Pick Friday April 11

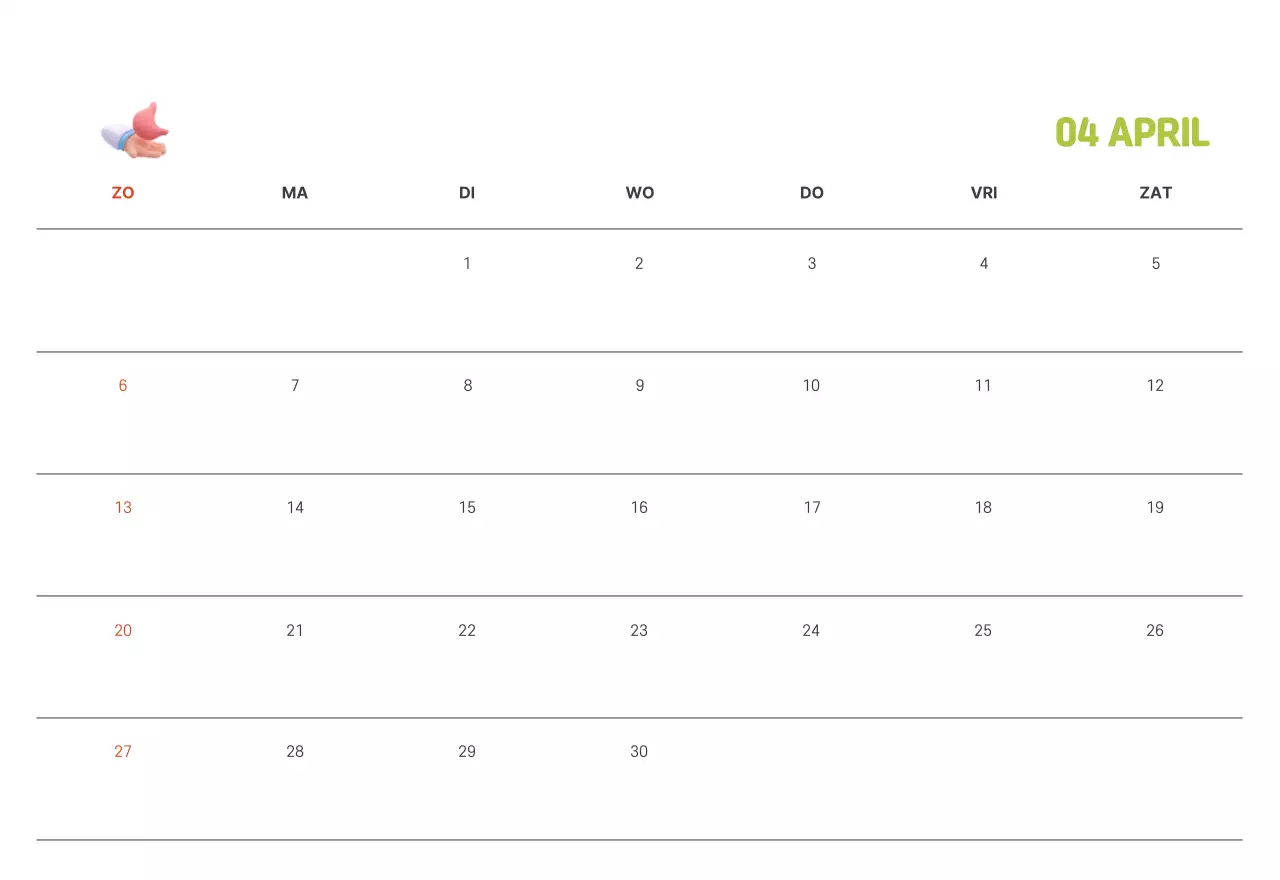[x=984, y=386]
